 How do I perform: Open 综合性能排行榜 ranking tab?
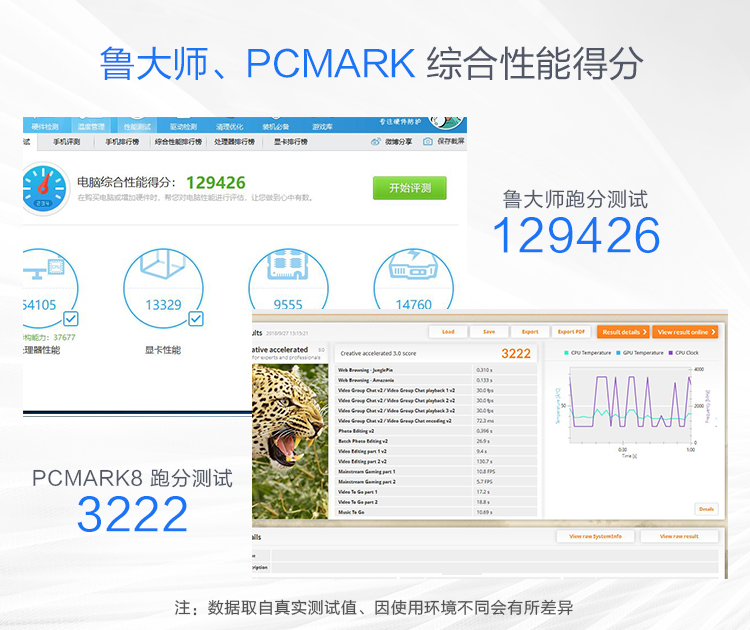pyautogui.click(x=178, y=142)
